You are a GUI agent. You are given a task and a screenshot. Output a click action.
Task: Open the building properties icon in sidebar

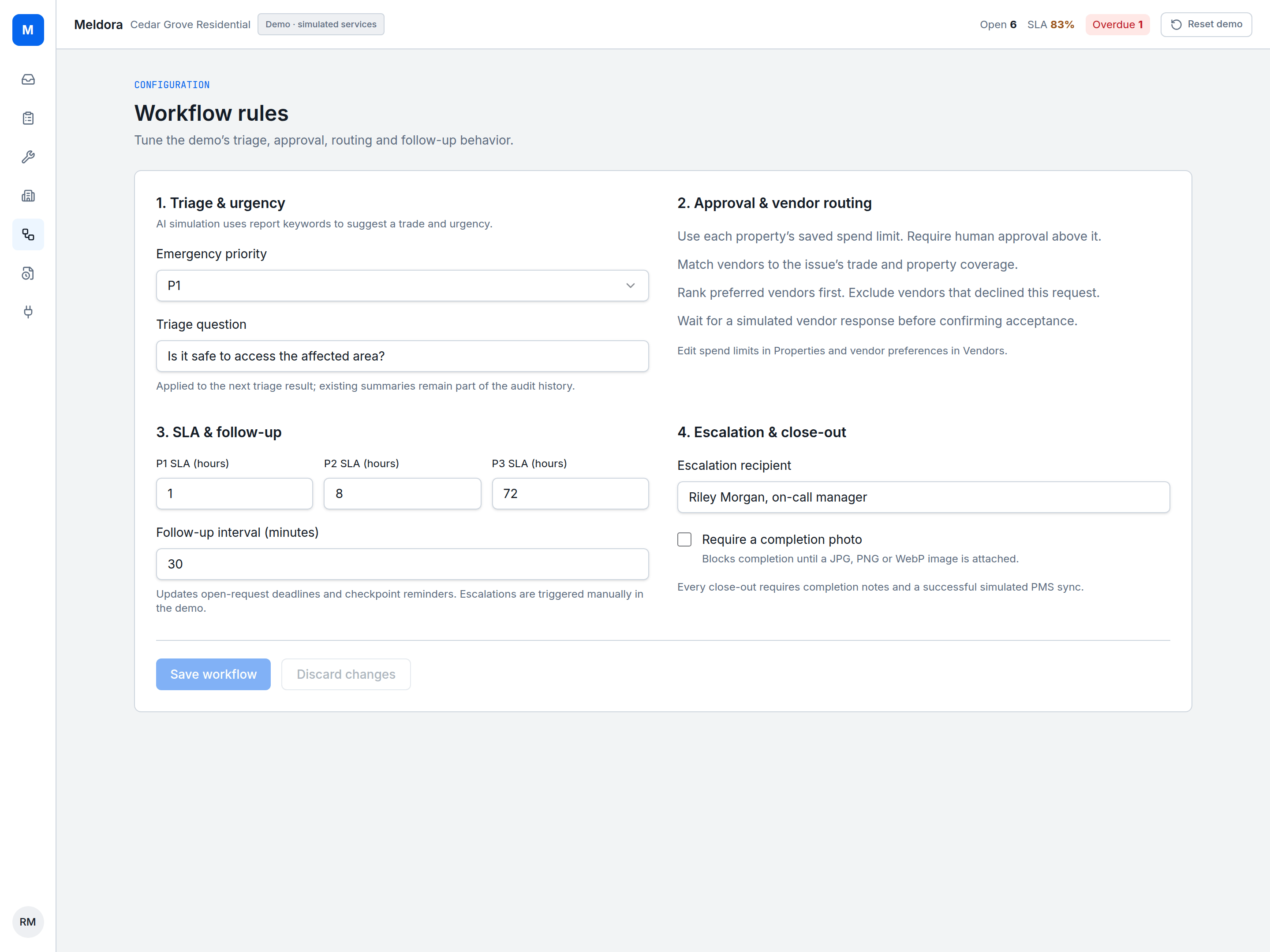tap(28, 196)
